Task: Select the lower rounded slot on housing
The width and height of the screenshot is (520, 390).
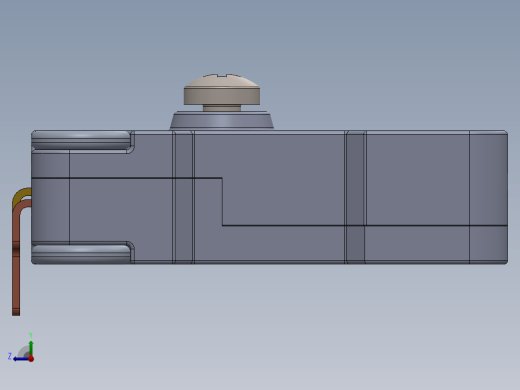Action: [x=81, y=254]
